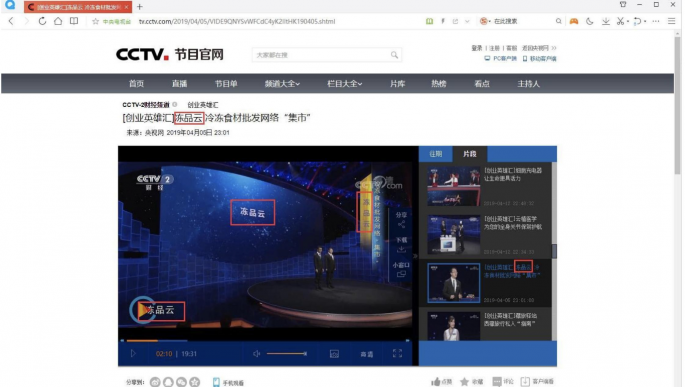Screen dimensions: 685x387
Task: Click the search magnifier in CCTV search box
Action: pos(394,55)
